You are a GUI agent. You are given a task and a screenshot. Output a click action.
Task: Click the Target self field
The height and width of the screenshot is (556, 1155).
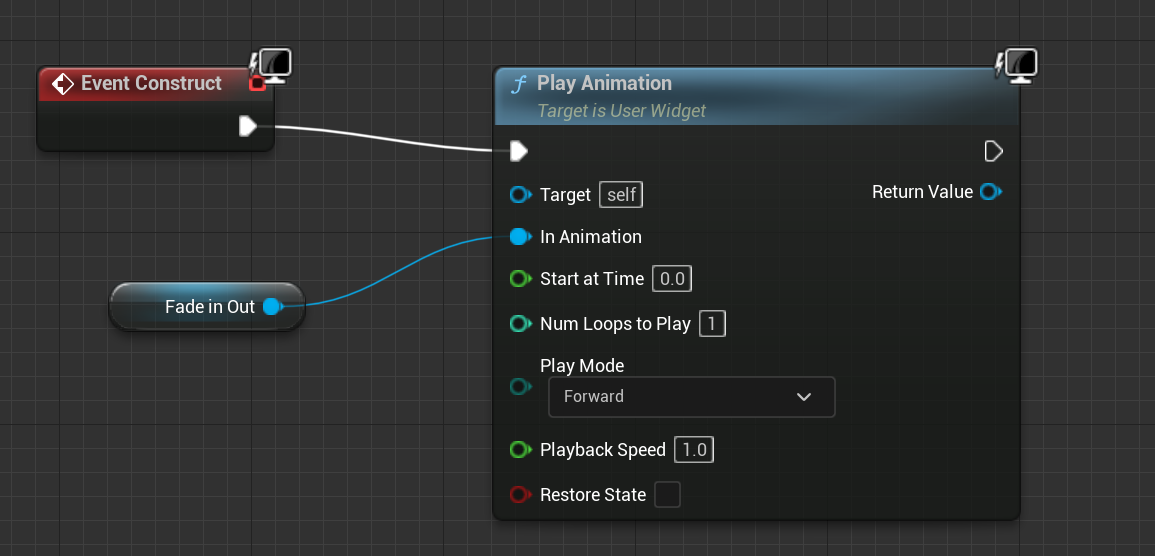621,195
